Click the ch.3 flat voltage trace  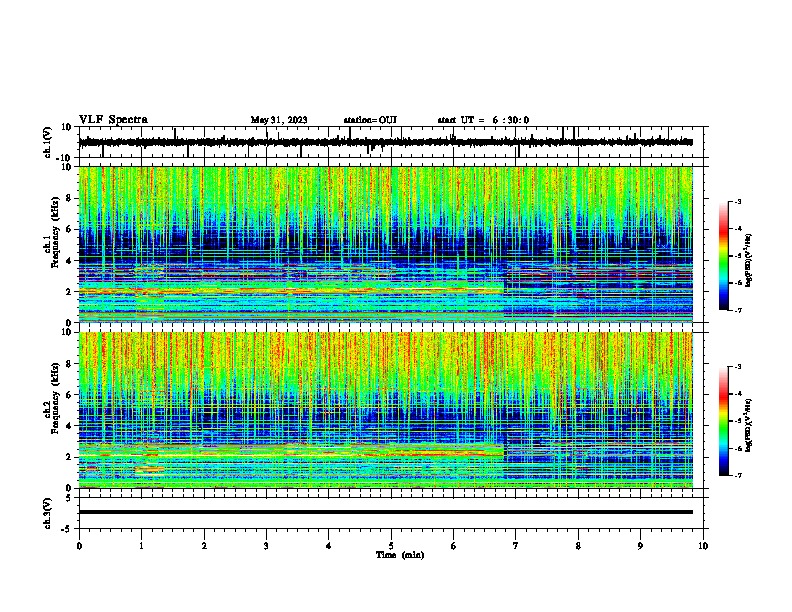[x=386, y=512]
